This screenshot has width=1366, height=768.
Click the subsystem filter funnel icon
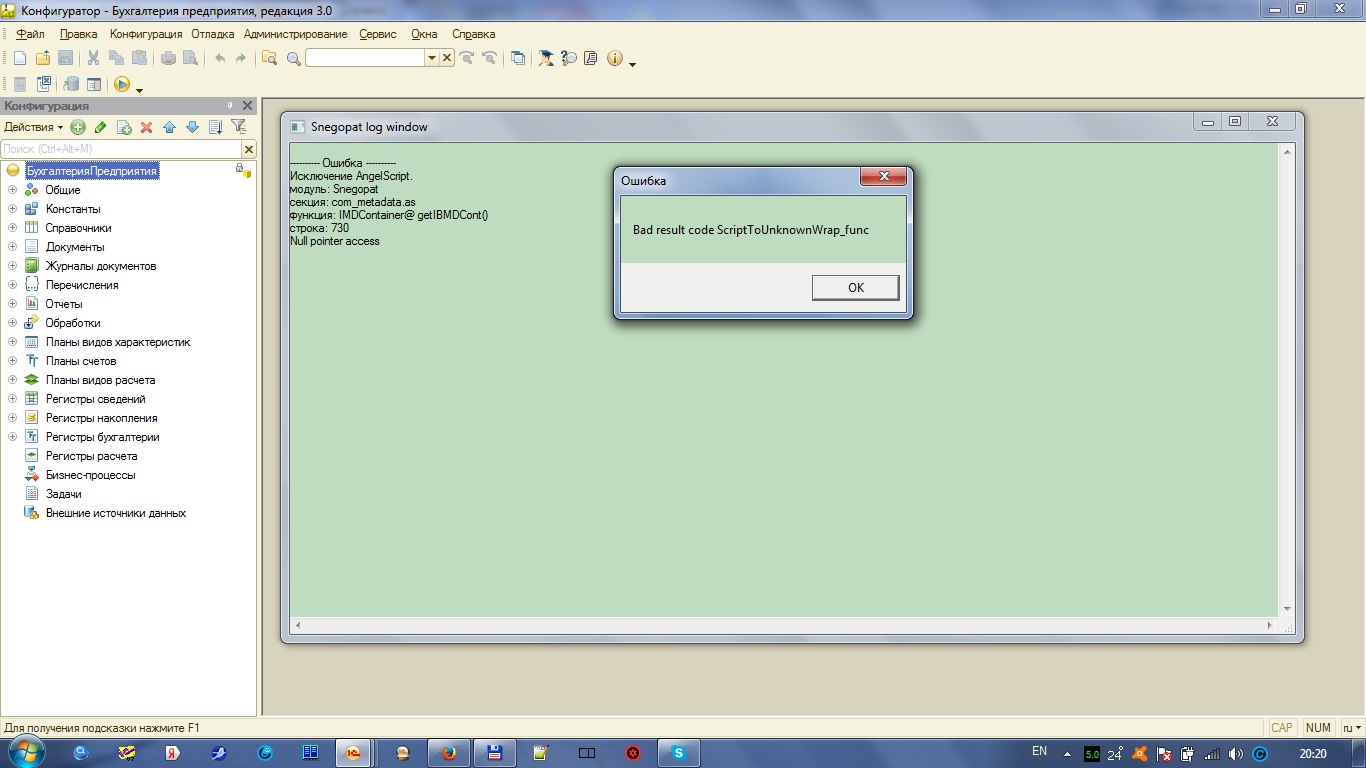coord(238,127)
